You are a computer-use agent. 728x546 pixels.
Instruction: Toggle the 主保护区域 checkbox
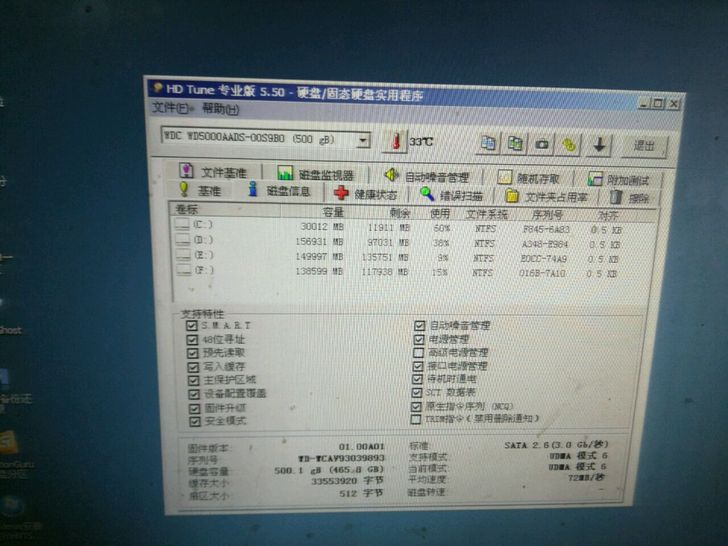point(193,380)
